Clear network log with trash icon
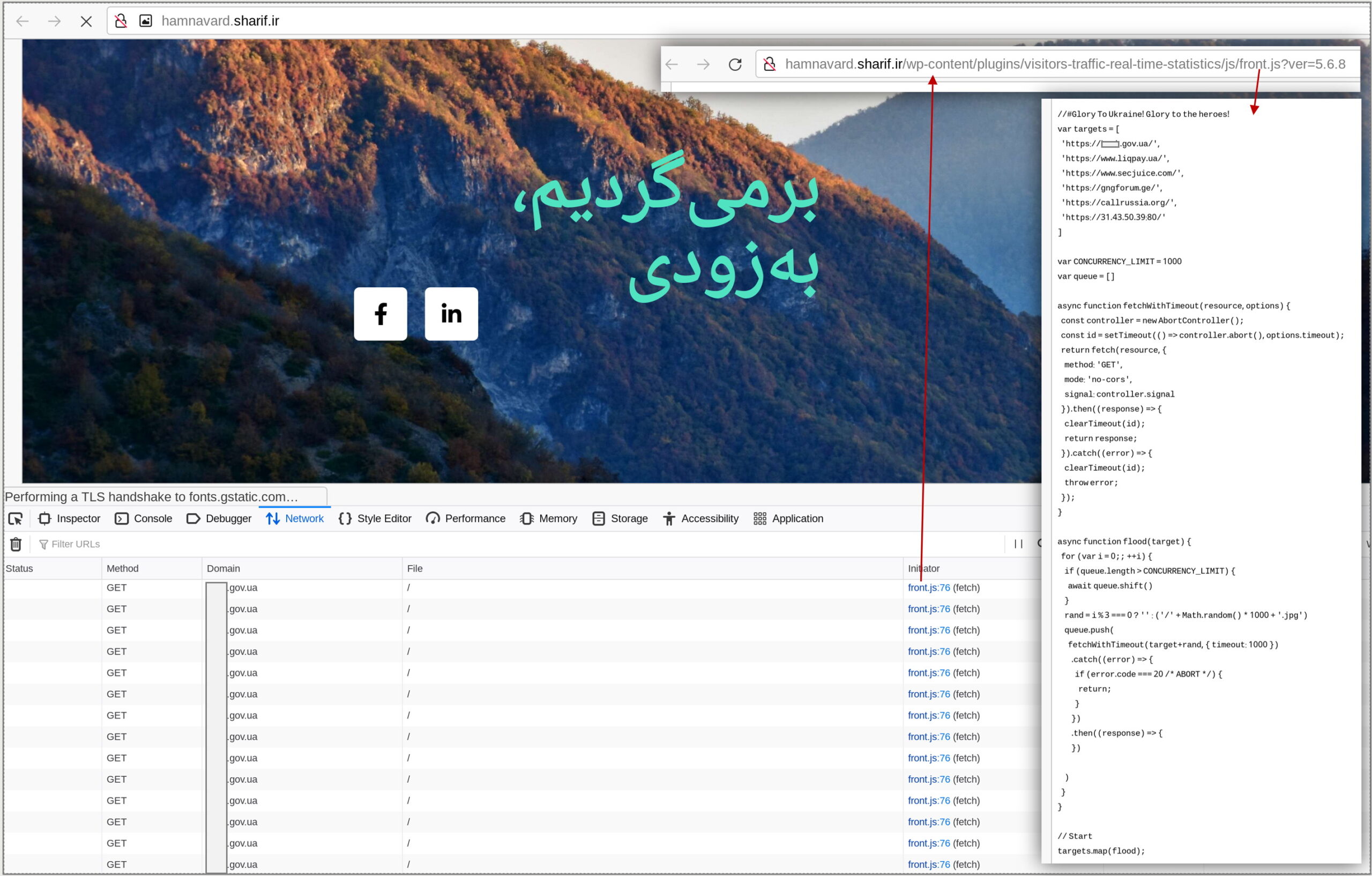The height and width of the screenshot is (876, 1372). [16, 544]
